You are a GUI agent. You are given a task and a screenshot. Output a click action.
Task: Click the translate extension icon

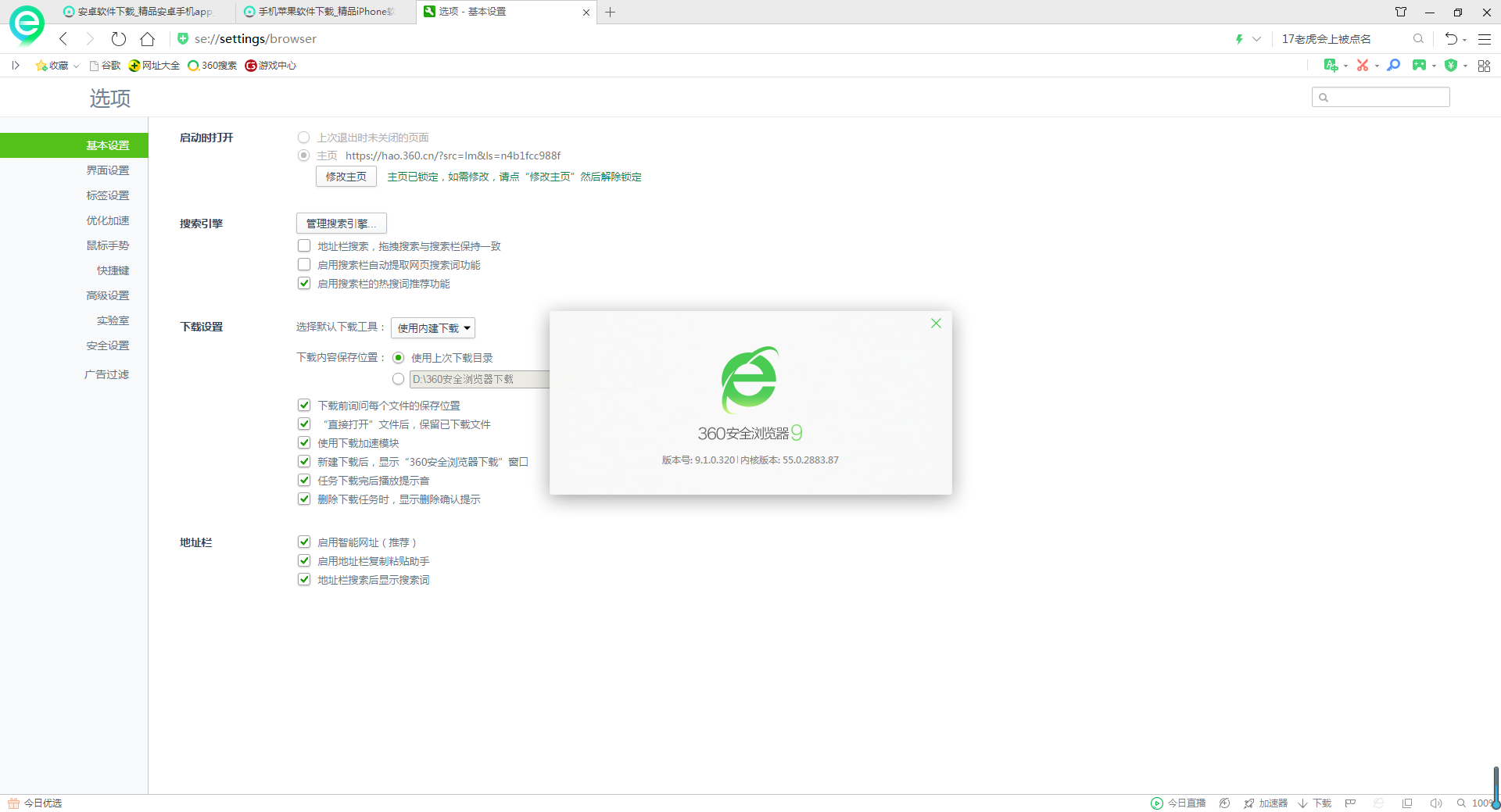click(1331, 66)
